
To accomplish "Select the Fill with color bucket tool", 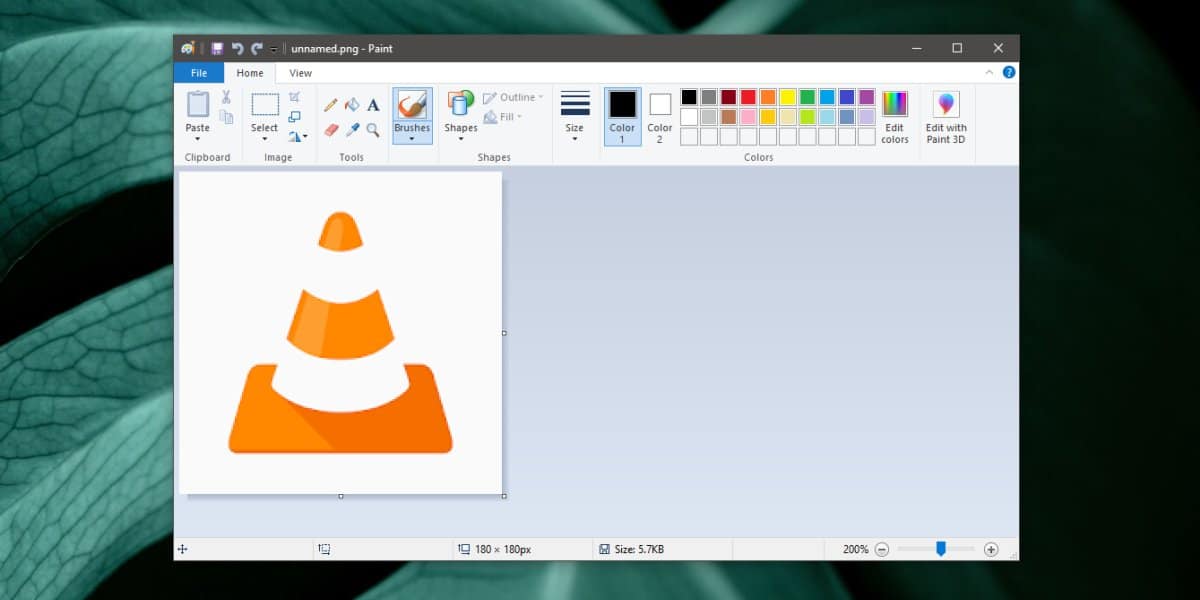I will click(x=352, y=105).
